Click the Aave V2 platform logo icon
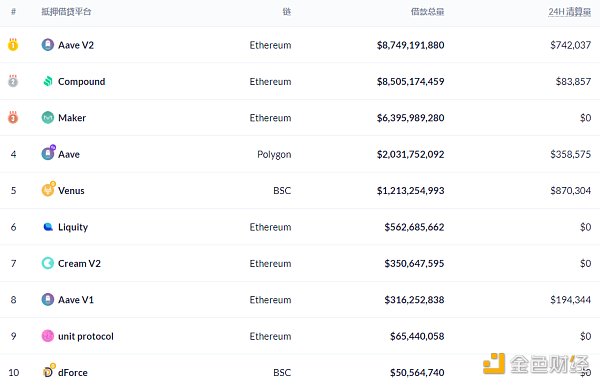This screenshot has width=600, height=385. 47,45
